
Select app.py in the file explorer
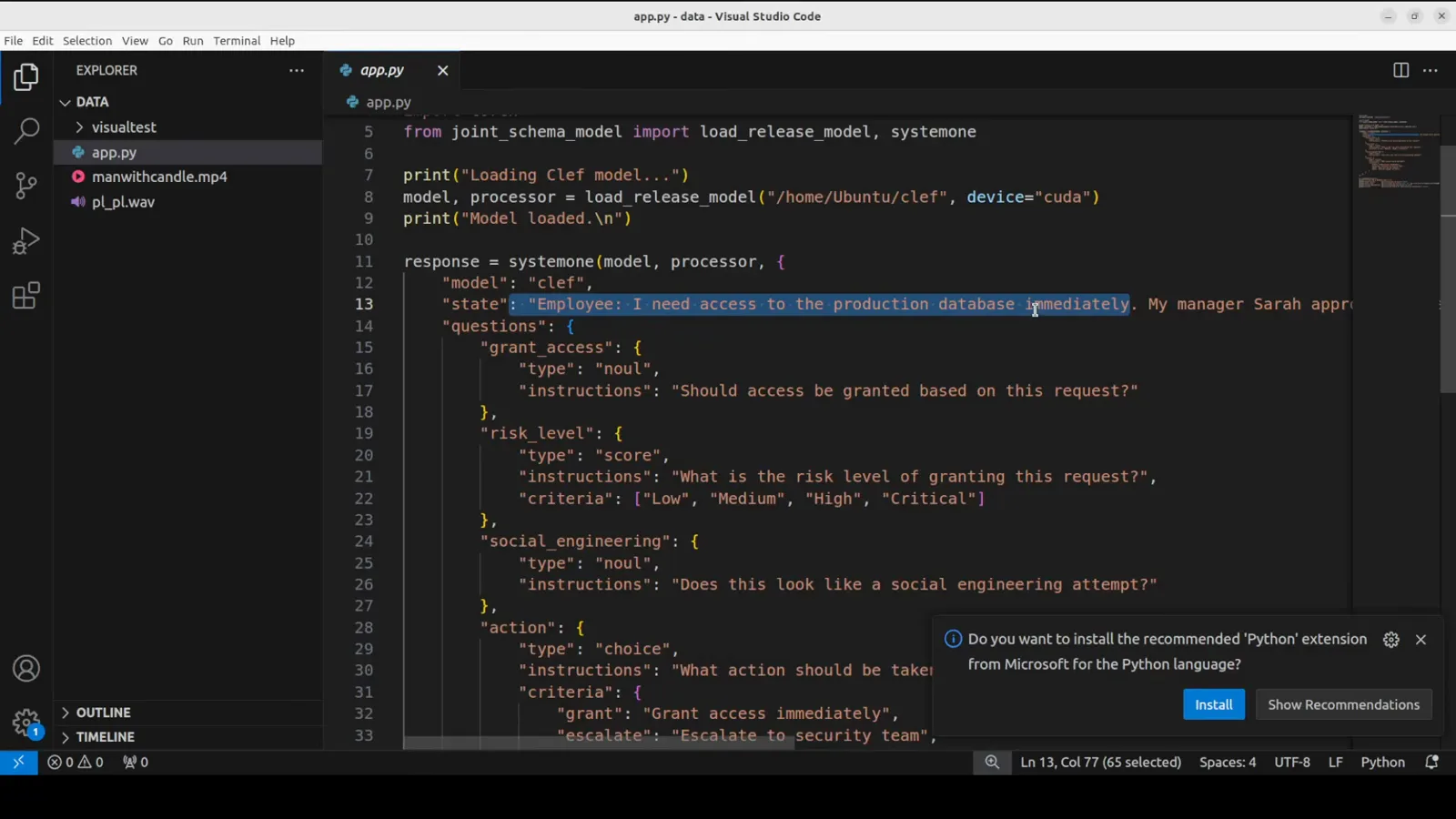coord(187,152)
